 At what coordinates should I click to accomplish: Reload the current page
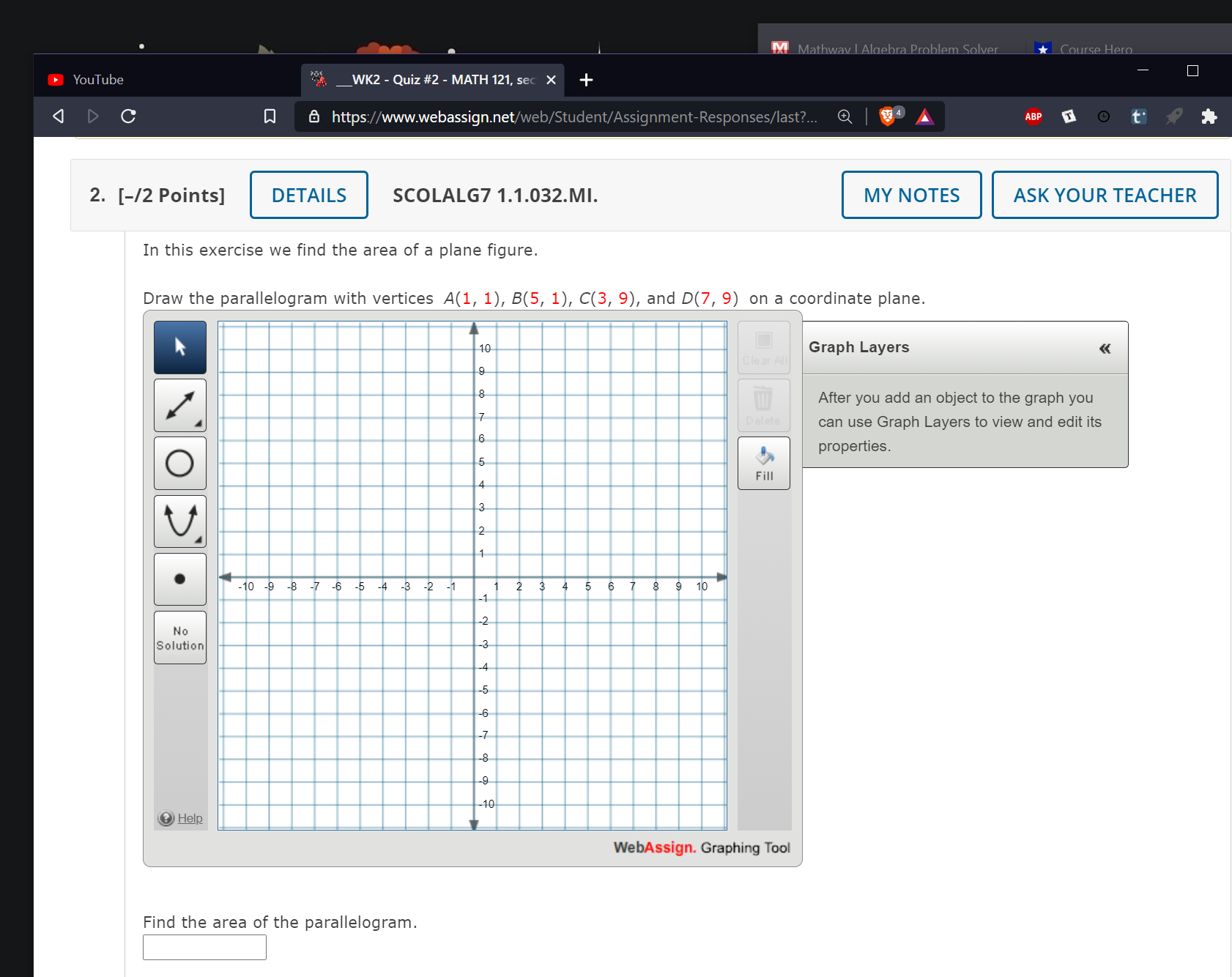coord(128,116)
